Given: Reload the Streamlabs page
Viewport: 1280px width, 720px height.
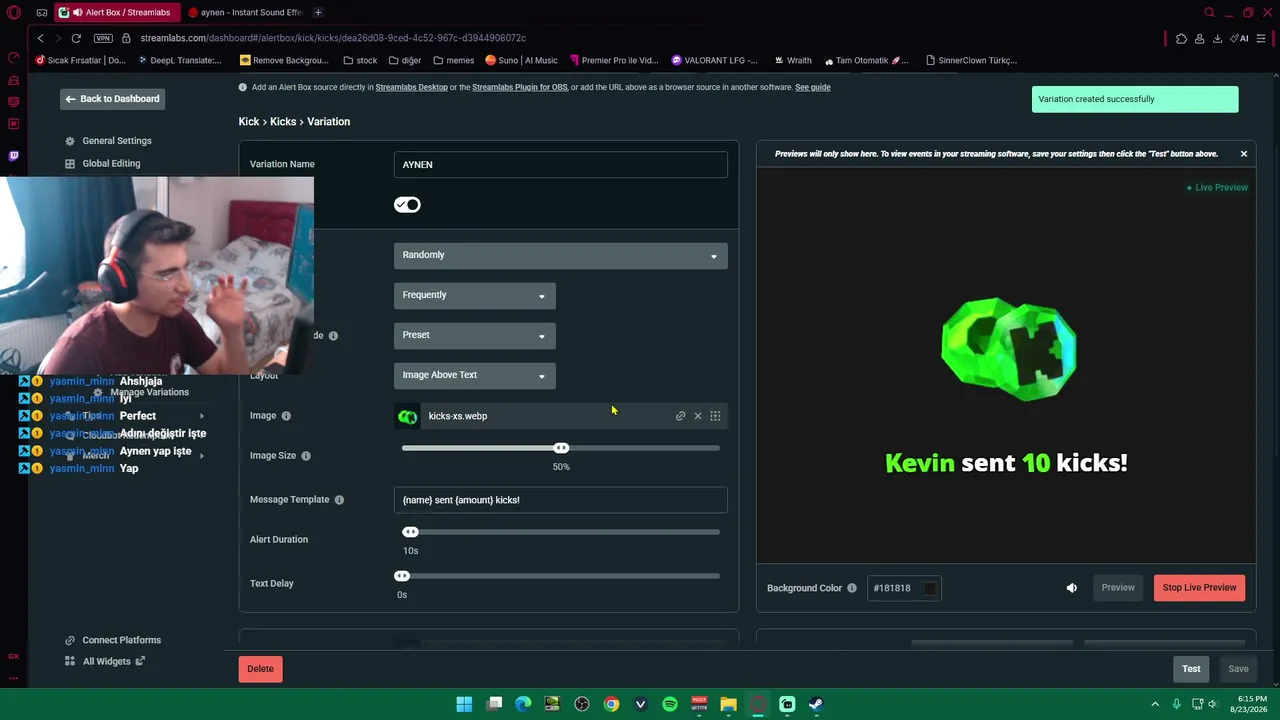Looking at the screenshot, I should pyautogui.click(x=76, y=38).
